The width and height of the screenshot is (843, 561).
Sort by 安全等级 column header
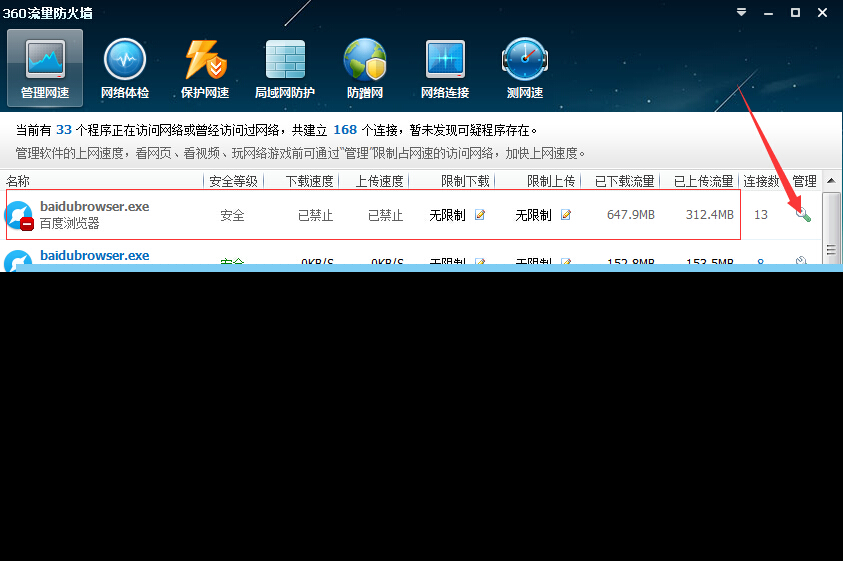(x=233, y=181)
